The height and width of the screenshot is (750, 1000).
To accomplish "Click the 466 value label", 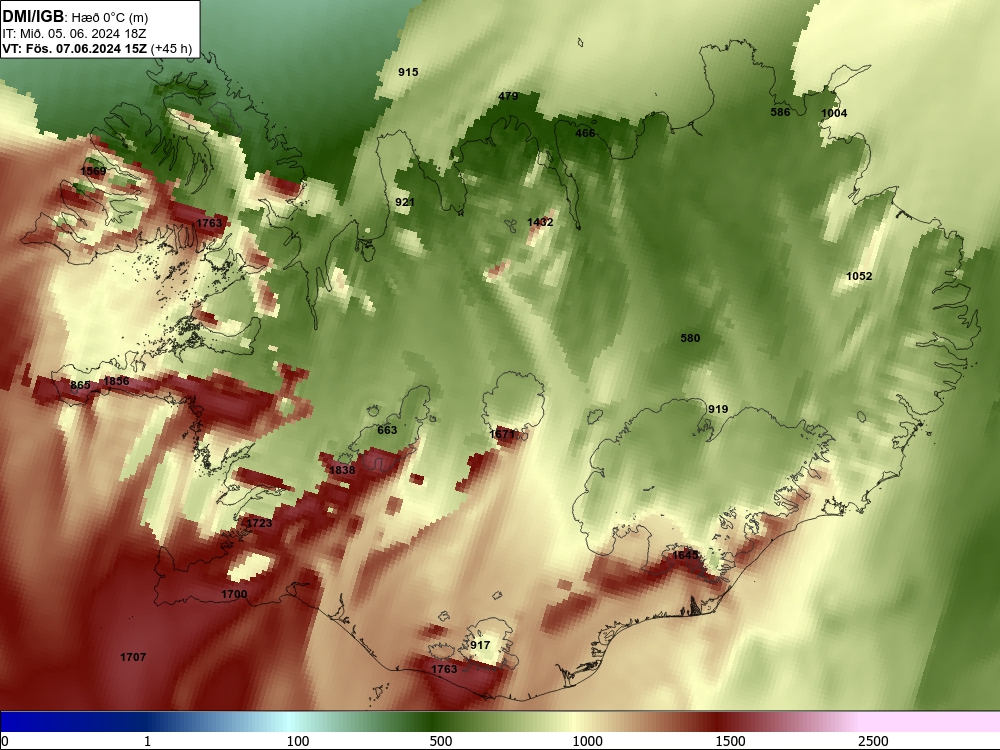I will coord(585,133).
